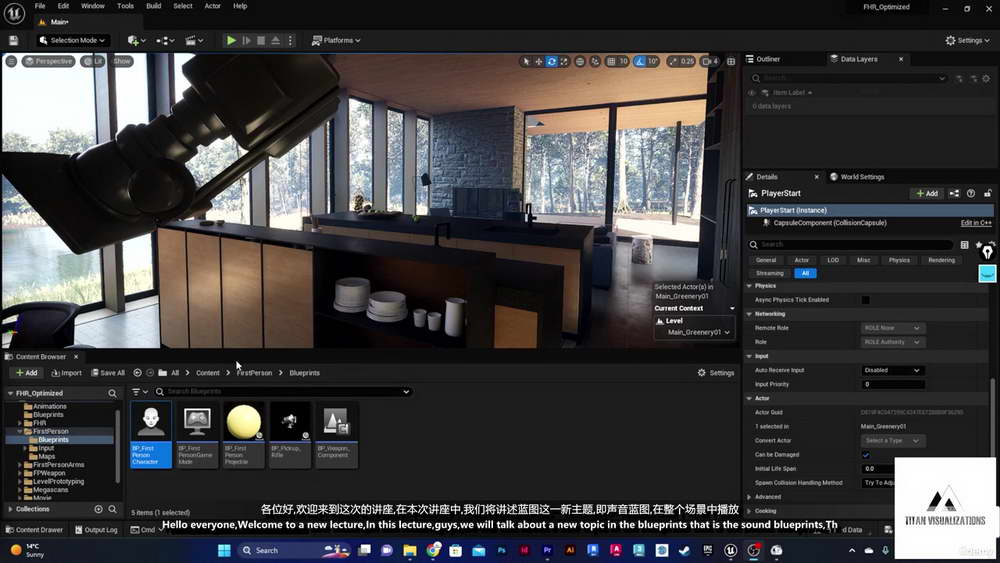Select BP_FirstPersonCharacter thumbnail
The image size is (1000, 563).
pos(151,434)
